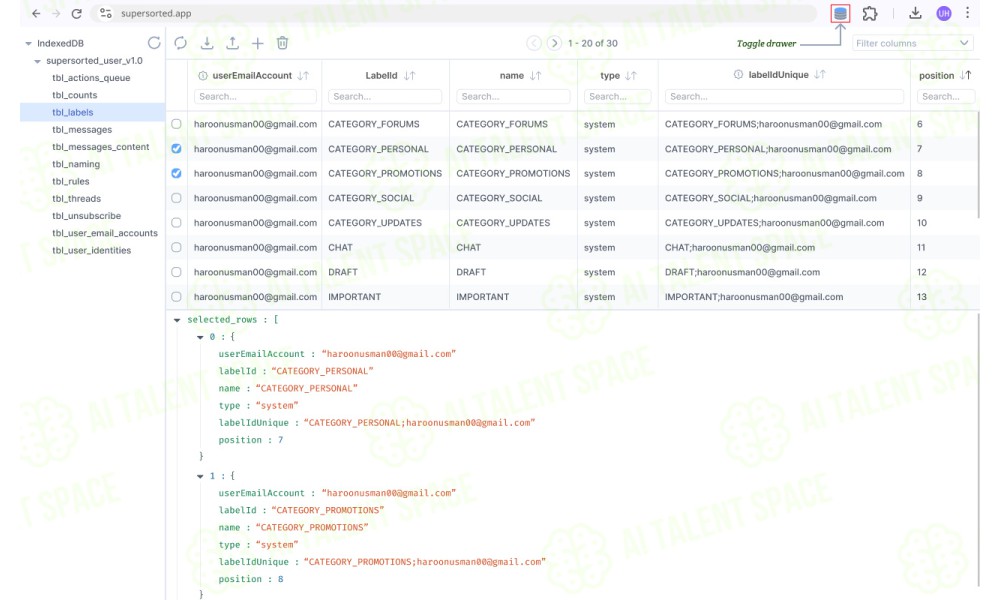The height and width of the screenshot is (600, 1000).
Task: Sort by LabelId column
Action: click(x=409, y=75)
